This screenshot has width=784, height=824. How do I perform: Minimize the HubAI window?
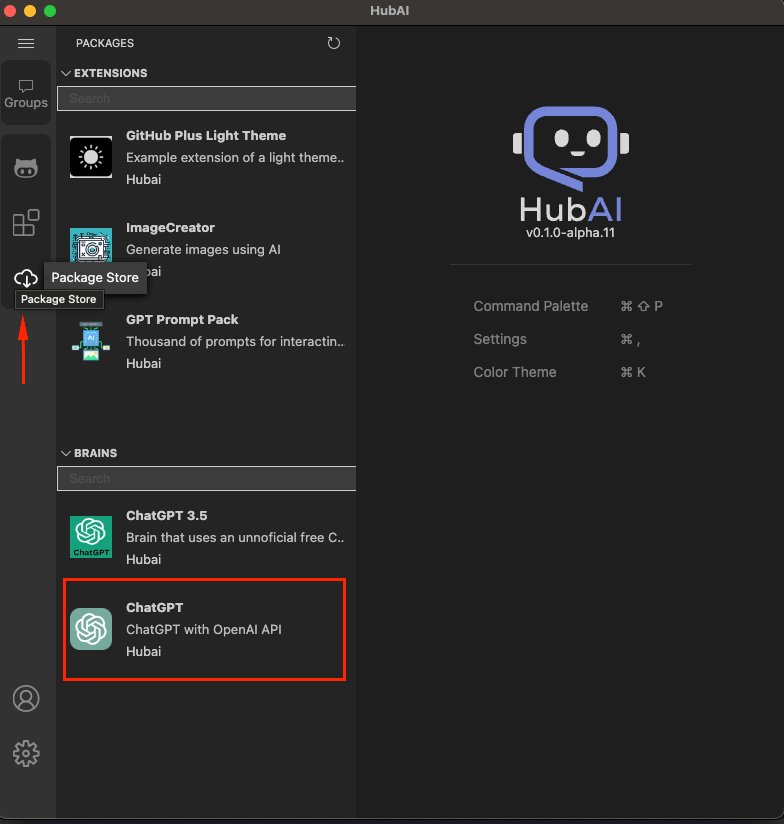30,11
